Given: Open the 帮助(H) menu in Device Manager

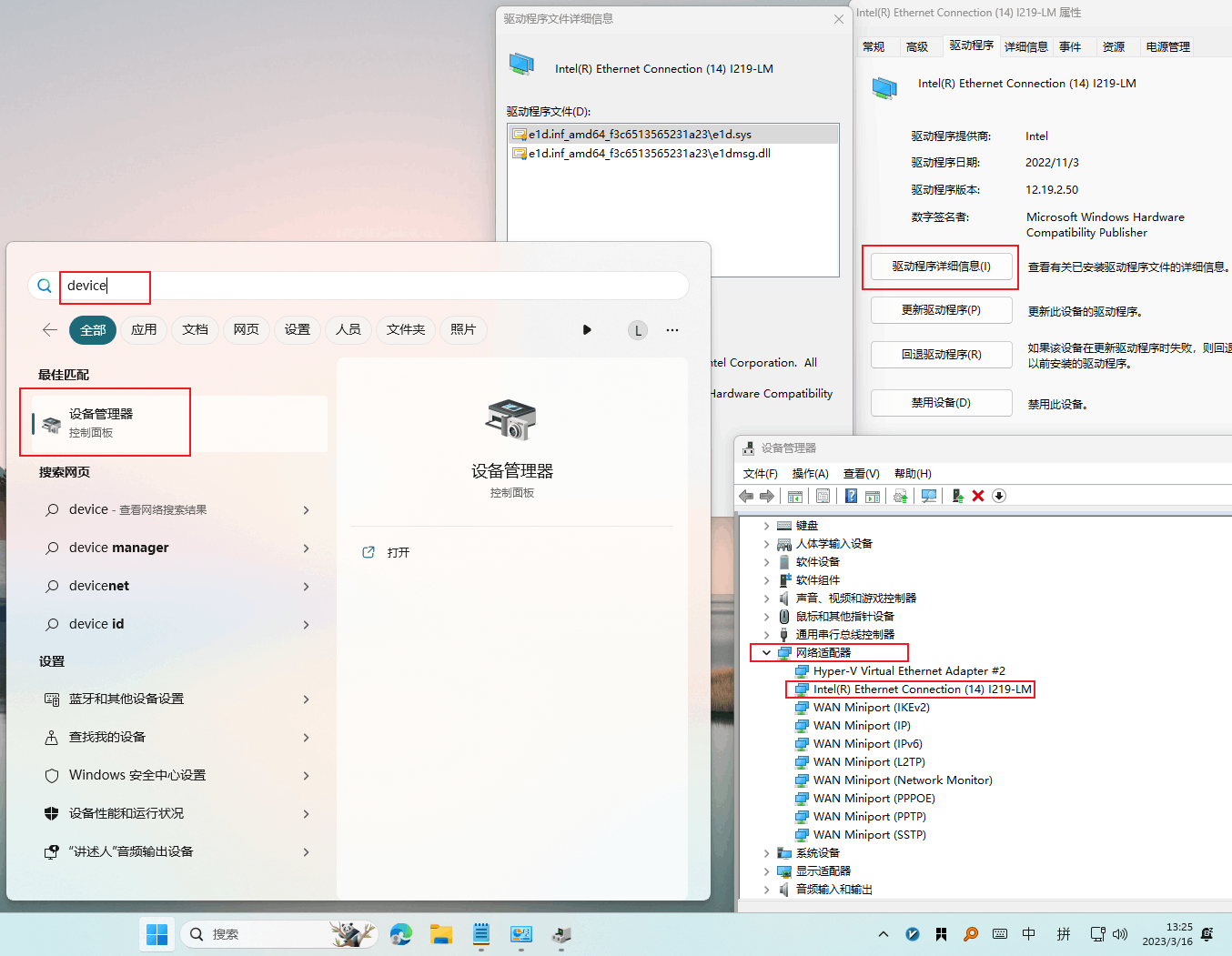Looking at the screenshot, I should 913,474.
